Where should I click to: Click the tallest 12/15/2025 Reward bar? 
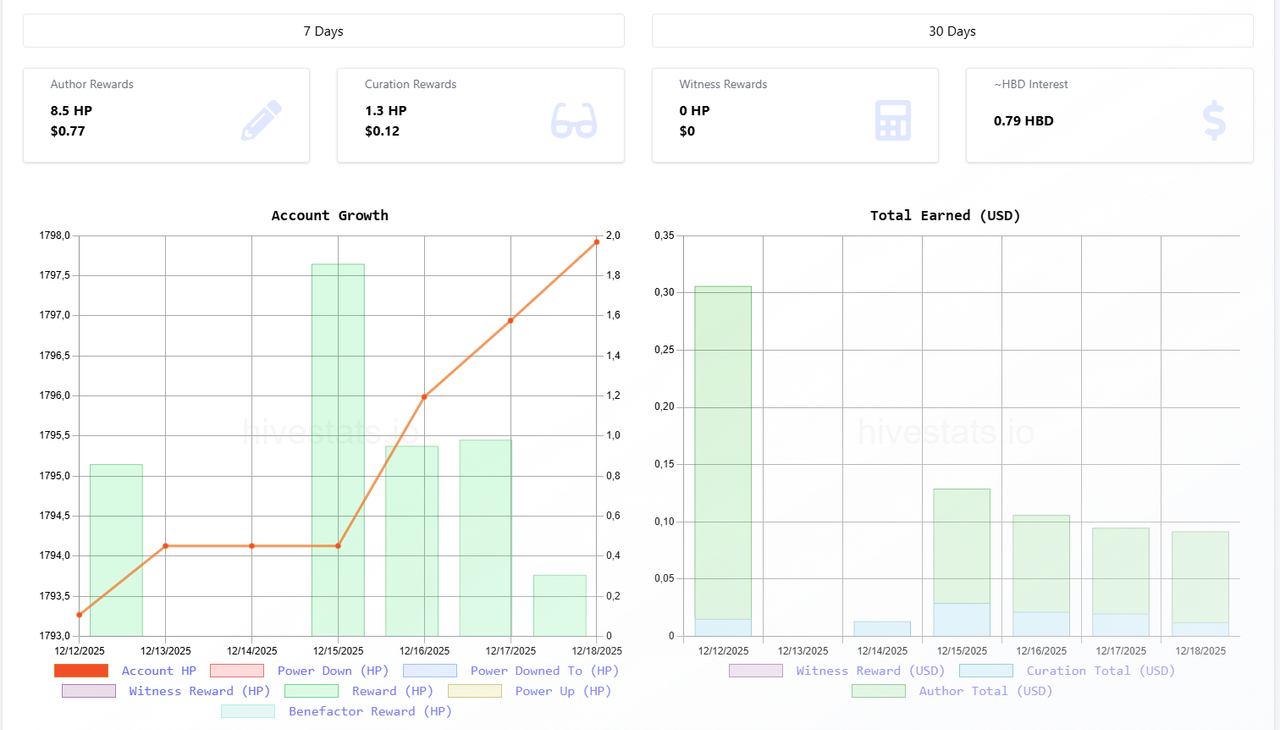click(338, 450)
